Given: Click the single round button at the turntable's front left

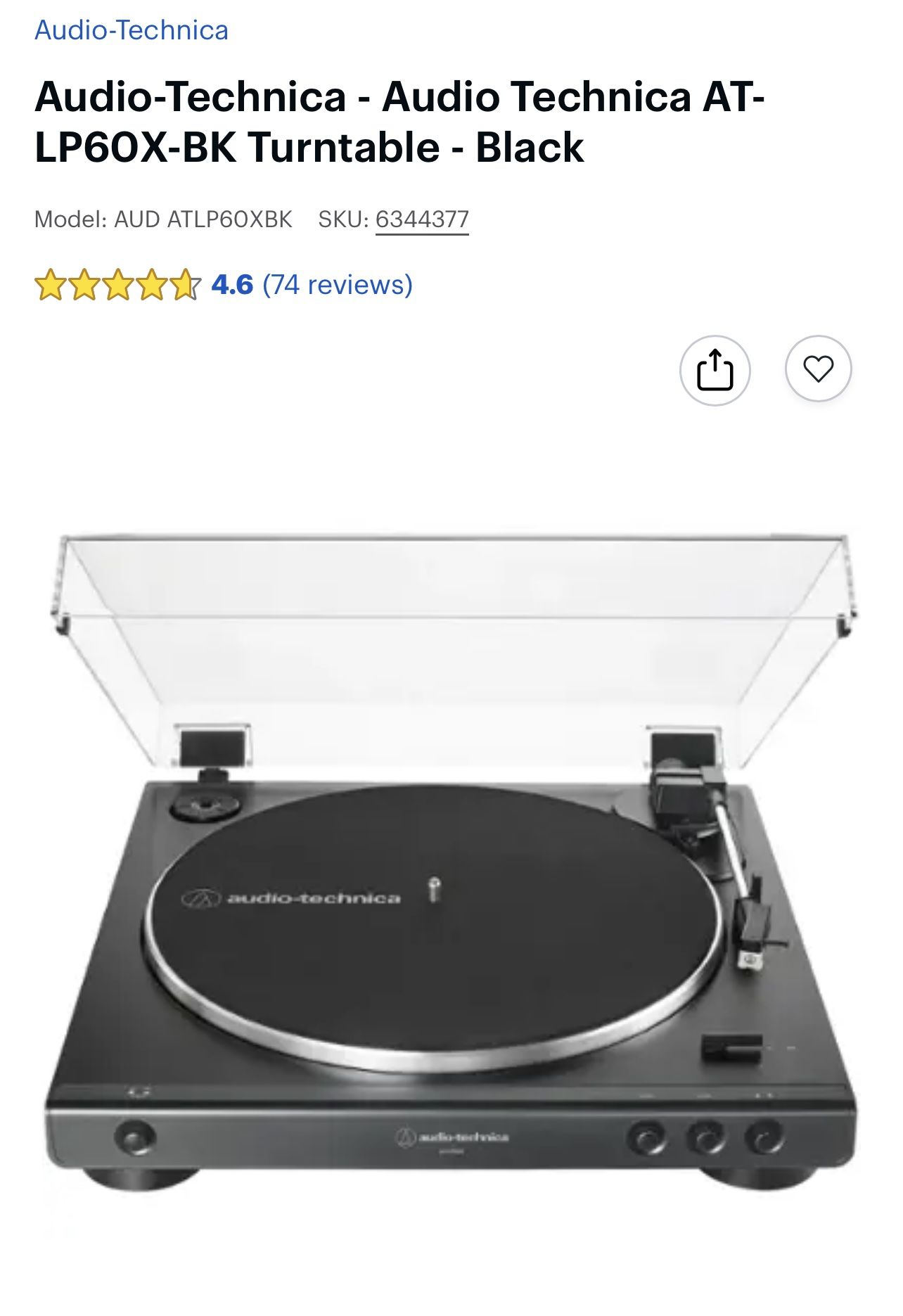Looking at the screenshot, I should (136, 1137).
